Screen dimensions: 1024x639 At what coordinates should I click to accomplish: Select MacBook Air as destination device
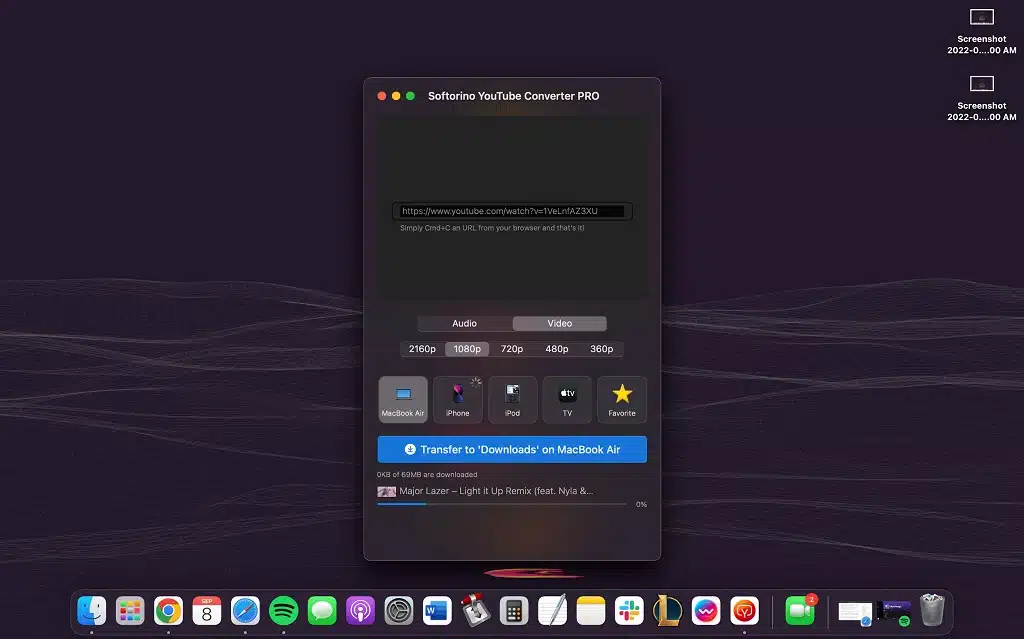coord(403,399)
